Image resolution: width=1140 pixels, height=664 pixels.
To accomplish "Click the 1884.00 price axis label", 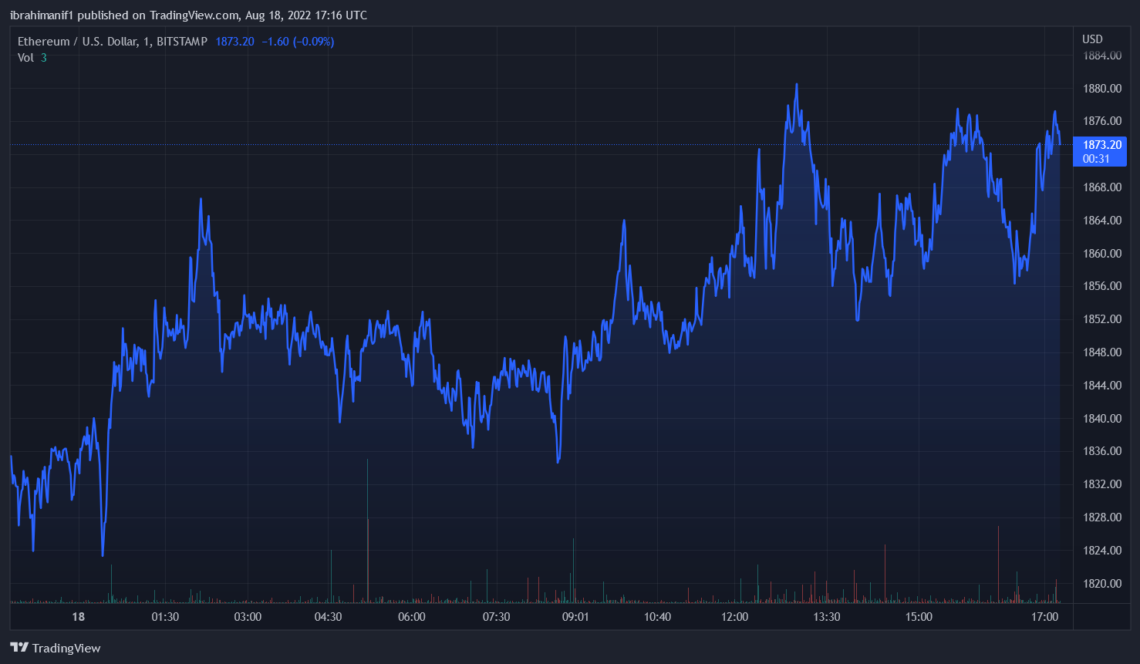I will click(1103, 56).
